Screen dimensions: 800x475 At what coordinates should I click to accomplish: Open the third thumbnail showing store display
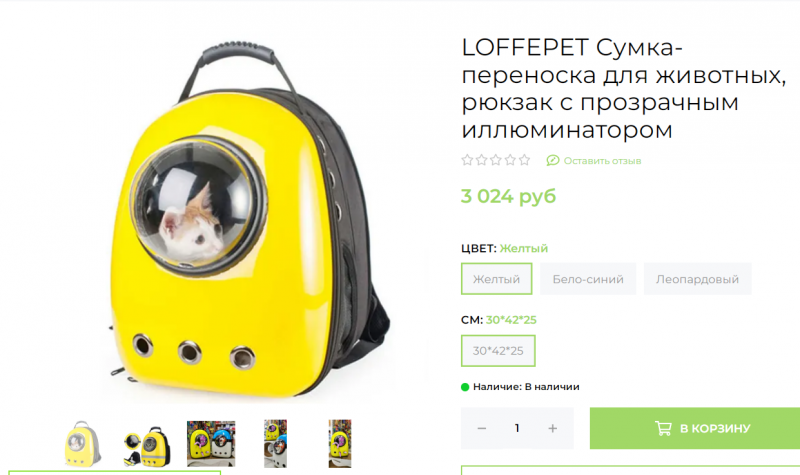pyautogui.click(x=211, y=443)
